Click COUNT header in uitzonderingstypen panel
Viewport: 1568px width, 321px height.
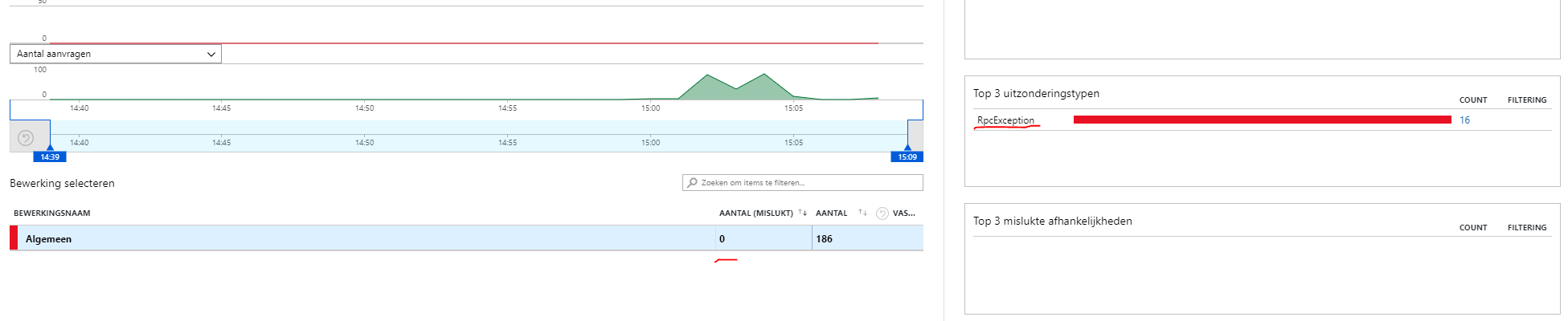point(1473,100)
